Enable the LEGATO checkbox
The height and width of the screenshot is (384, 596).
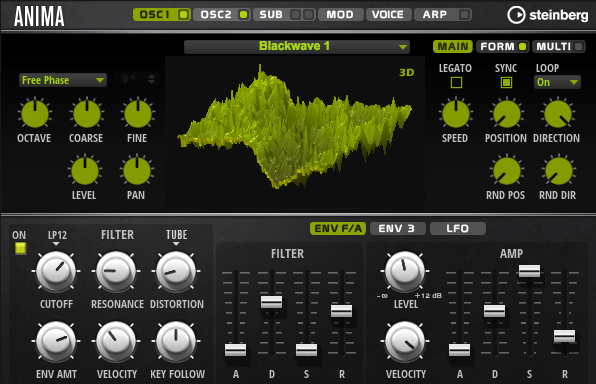pyautogui.click(x=456, y=83)
